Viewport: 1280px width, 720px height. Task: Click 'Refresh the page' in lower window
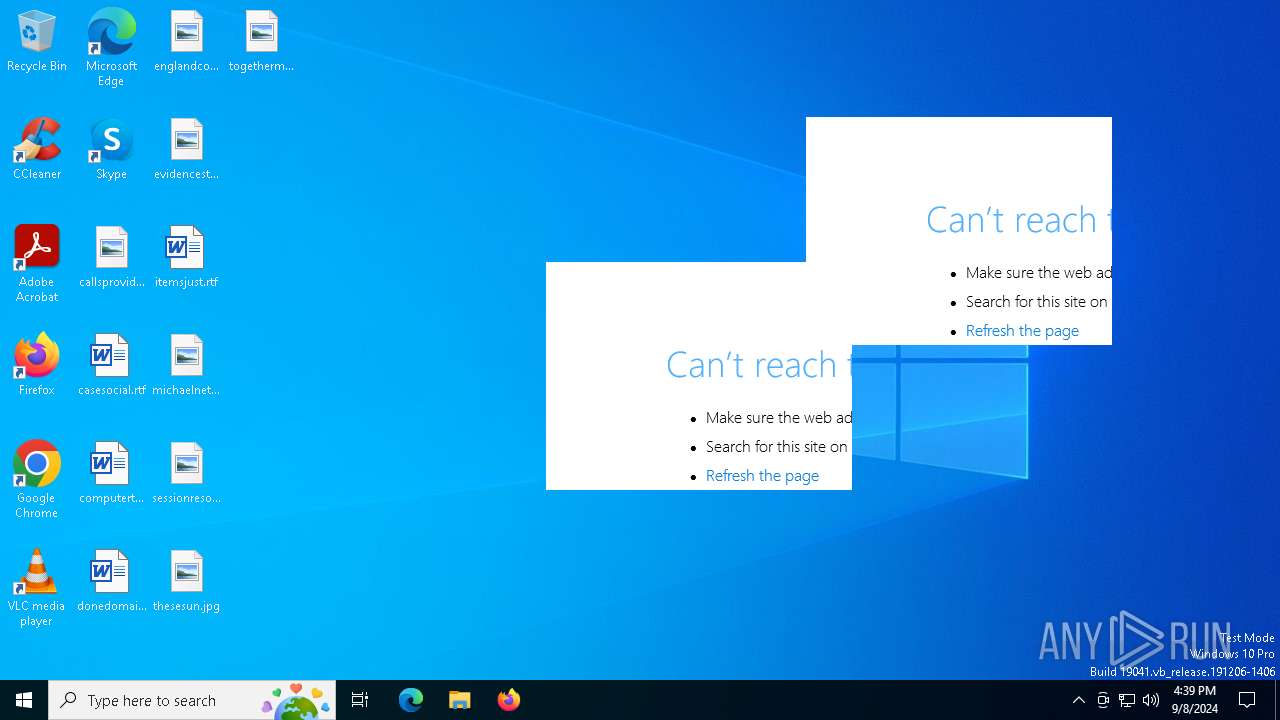762,476
